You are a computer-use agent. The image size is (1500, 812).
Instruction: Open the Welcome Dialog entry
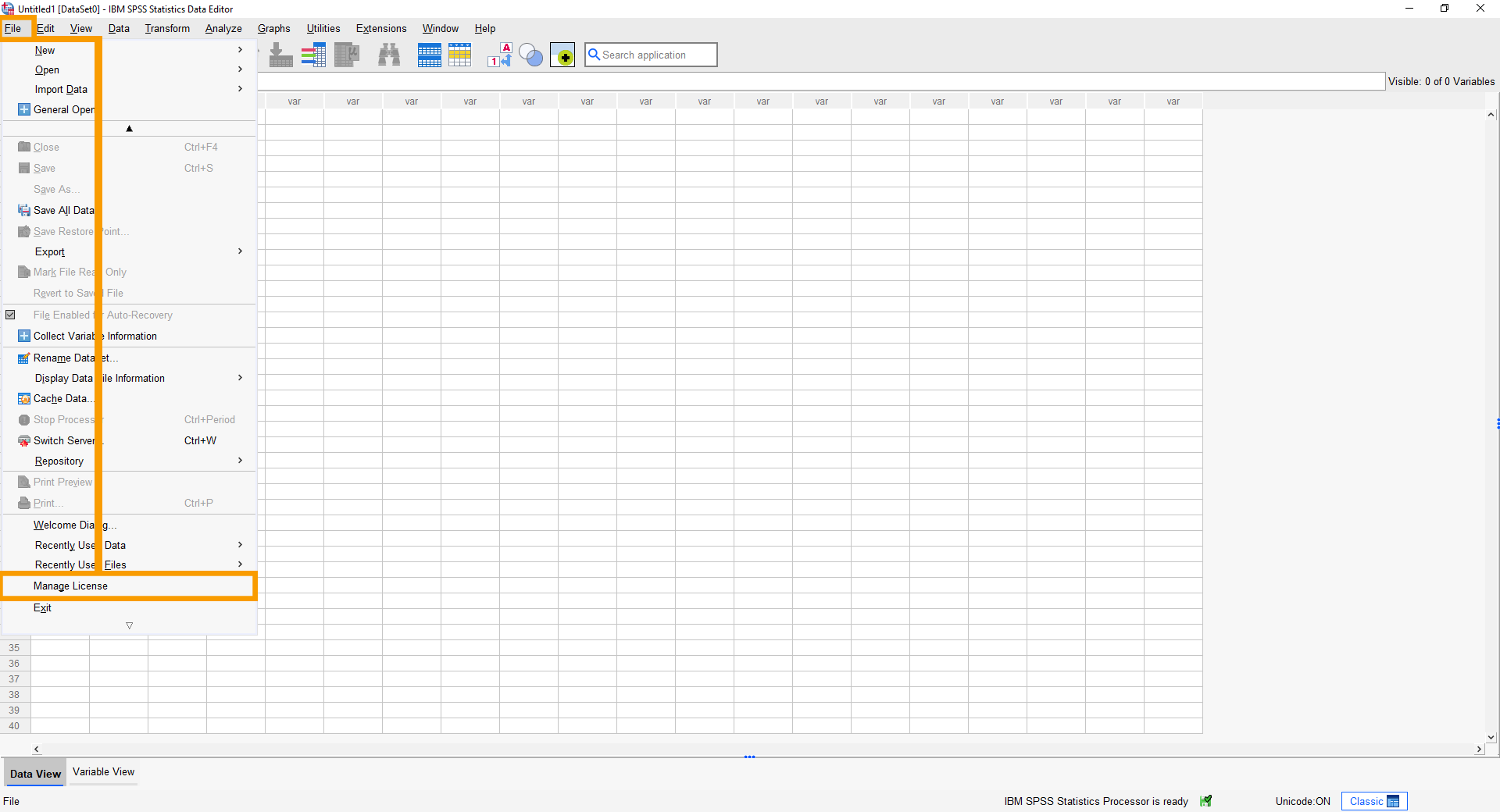(129, 525)
